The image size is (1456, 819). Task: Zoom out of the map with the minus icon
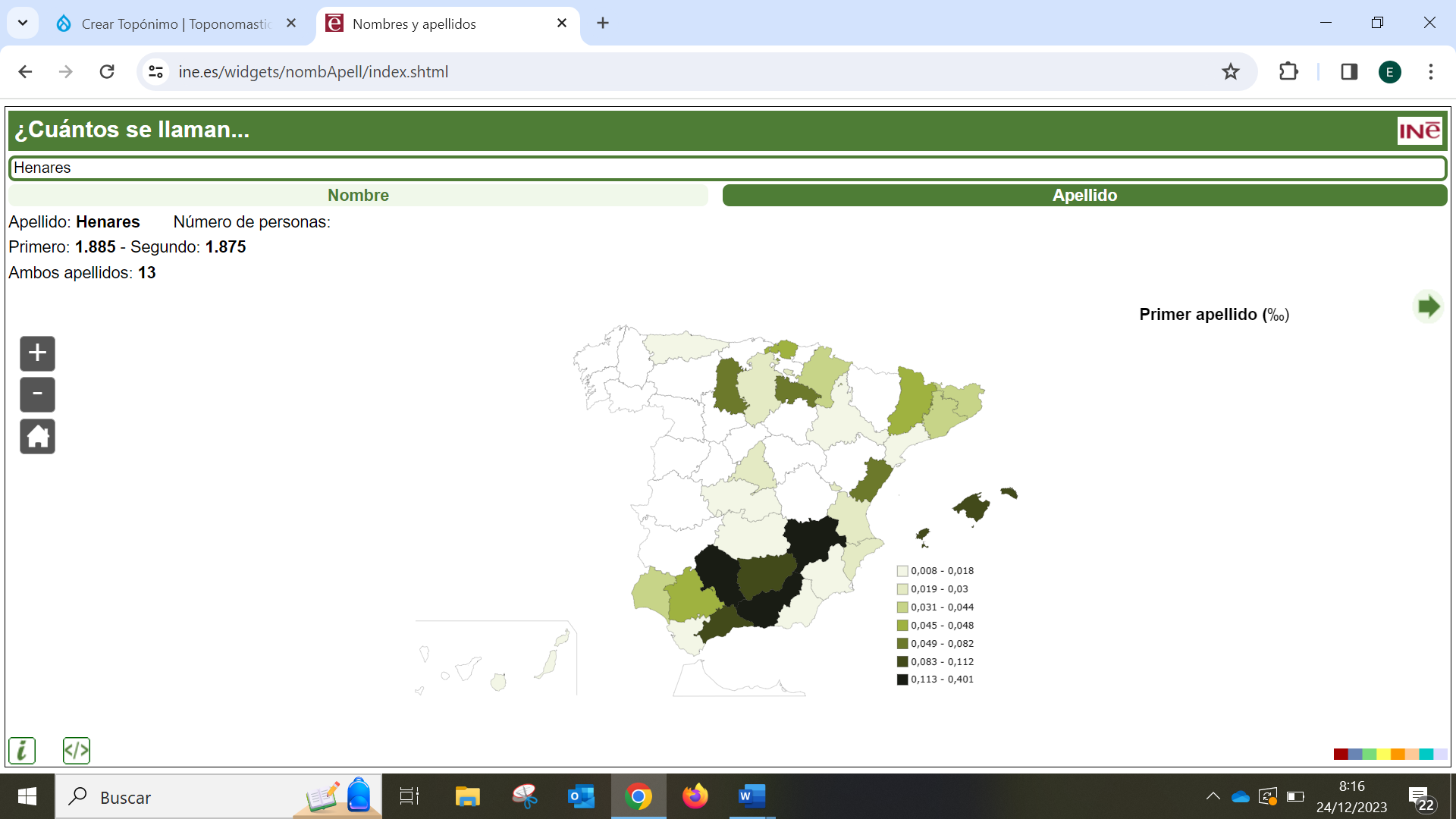pyautogui.click(x=36, y=394)
